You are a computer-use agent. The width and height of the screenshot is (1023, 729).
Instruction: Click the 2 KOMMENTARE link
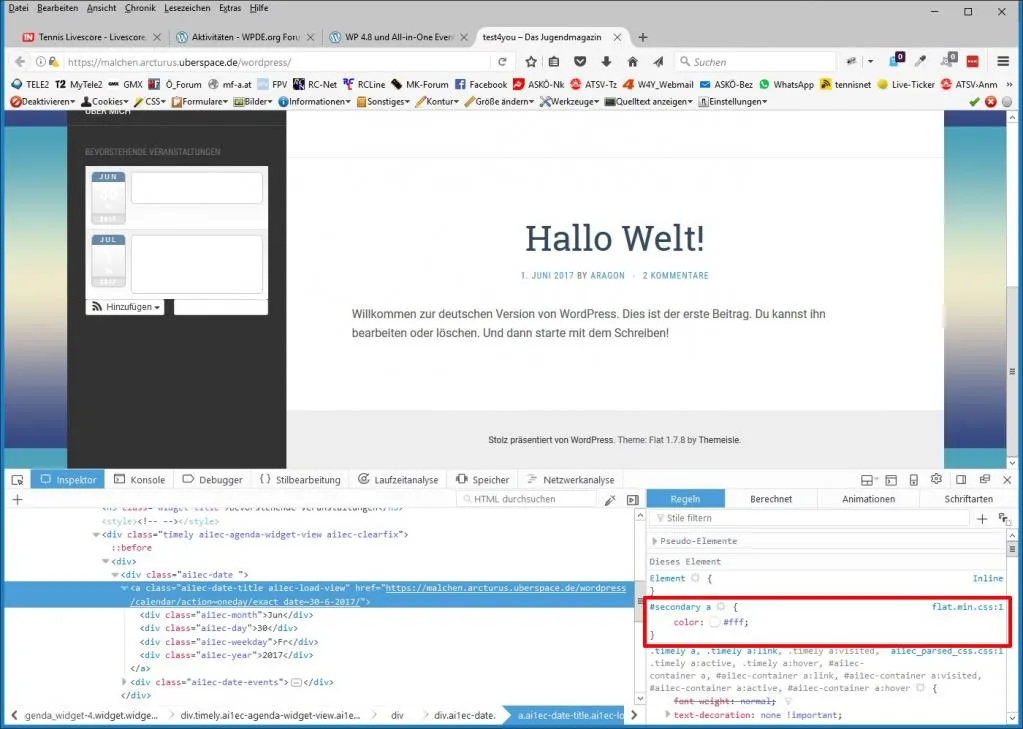[675, 276]
